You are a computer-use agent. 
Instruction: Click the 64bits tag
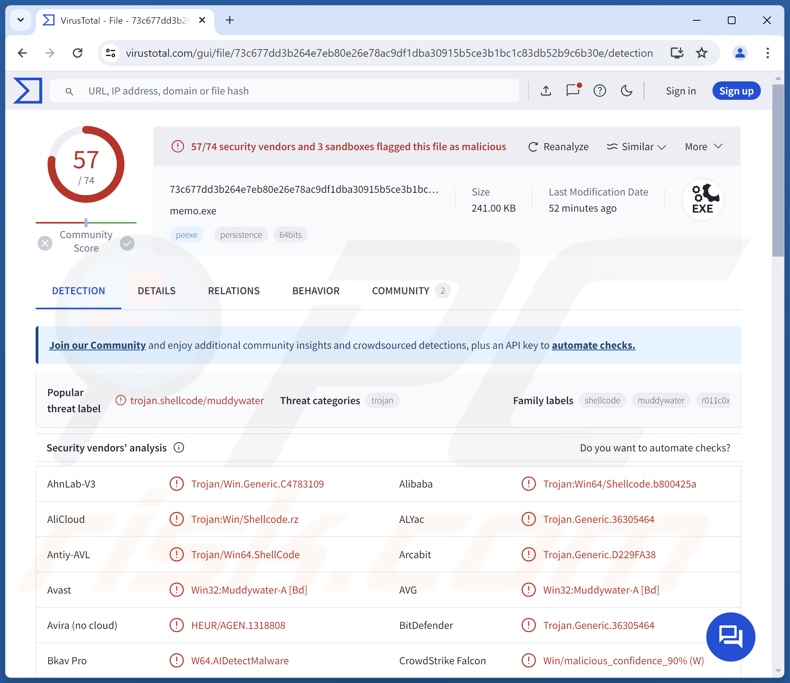290,235
